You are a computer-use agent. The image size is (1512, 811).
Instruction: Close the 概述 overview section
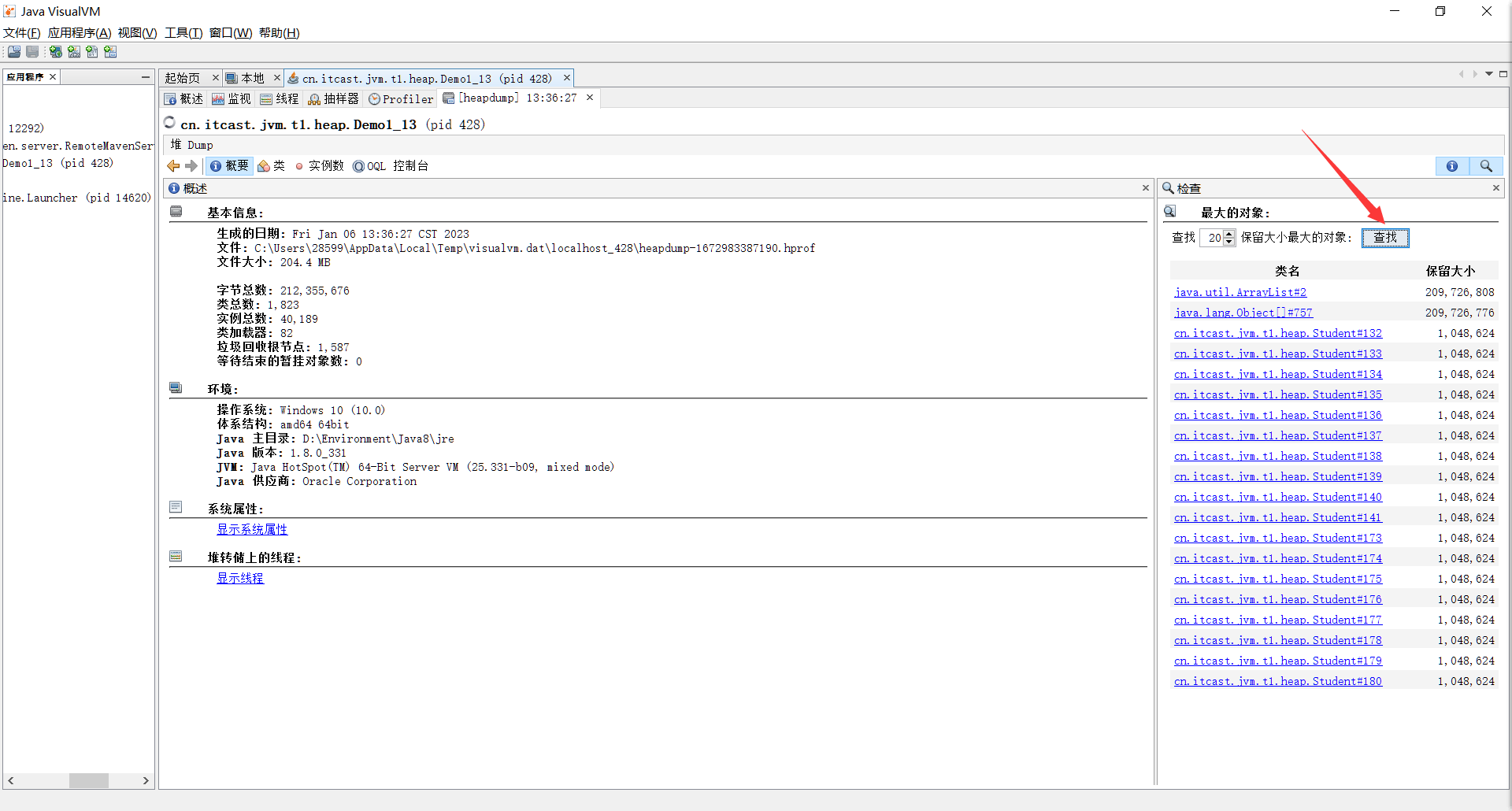pos(1146,188)
